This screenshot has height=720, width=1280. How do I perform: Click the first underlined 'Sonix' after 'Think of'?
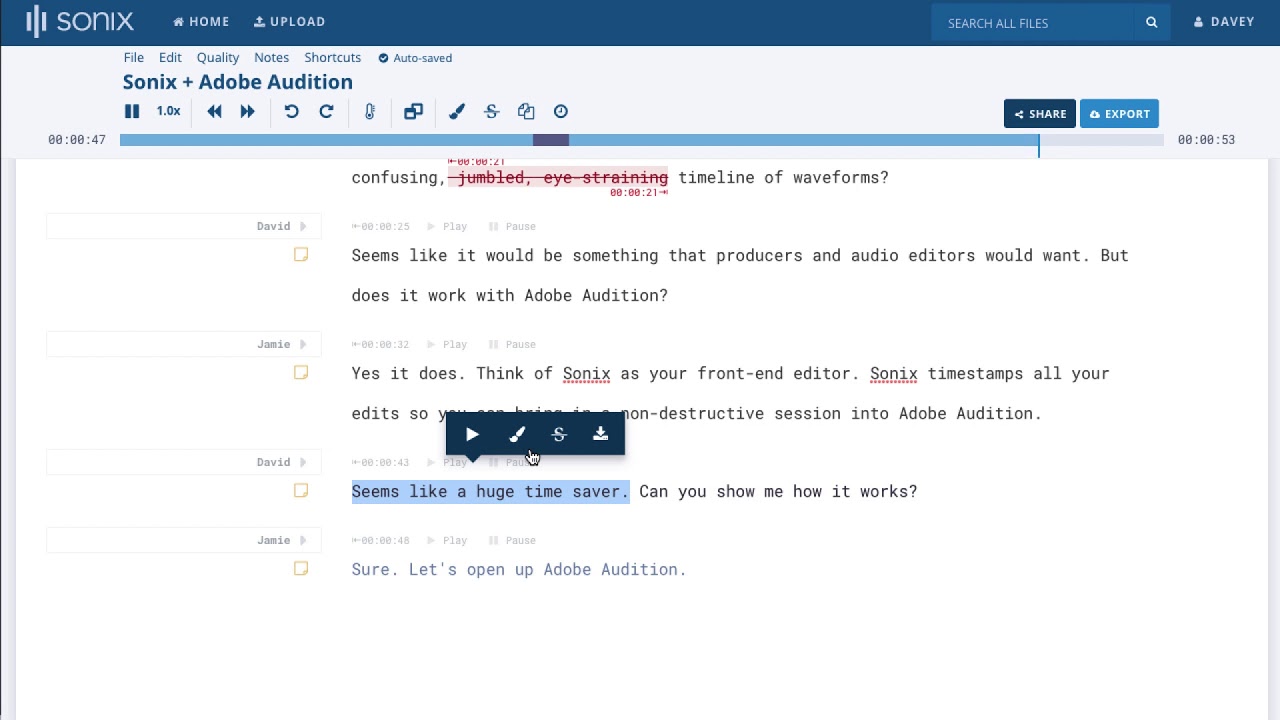point(586,374)
